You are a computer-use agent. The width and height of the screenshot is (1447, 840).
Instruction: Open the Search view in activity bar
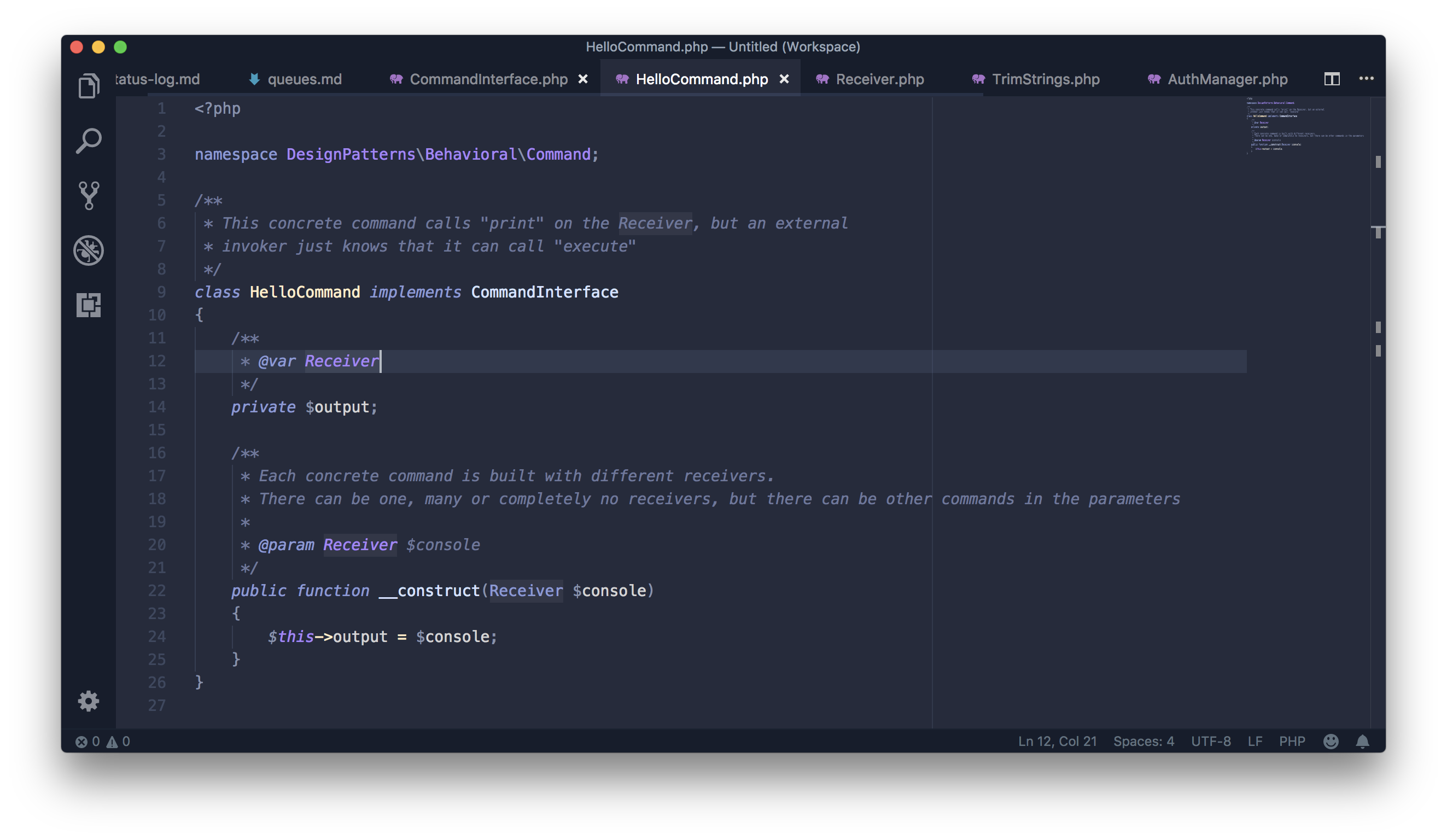point(89,141)
